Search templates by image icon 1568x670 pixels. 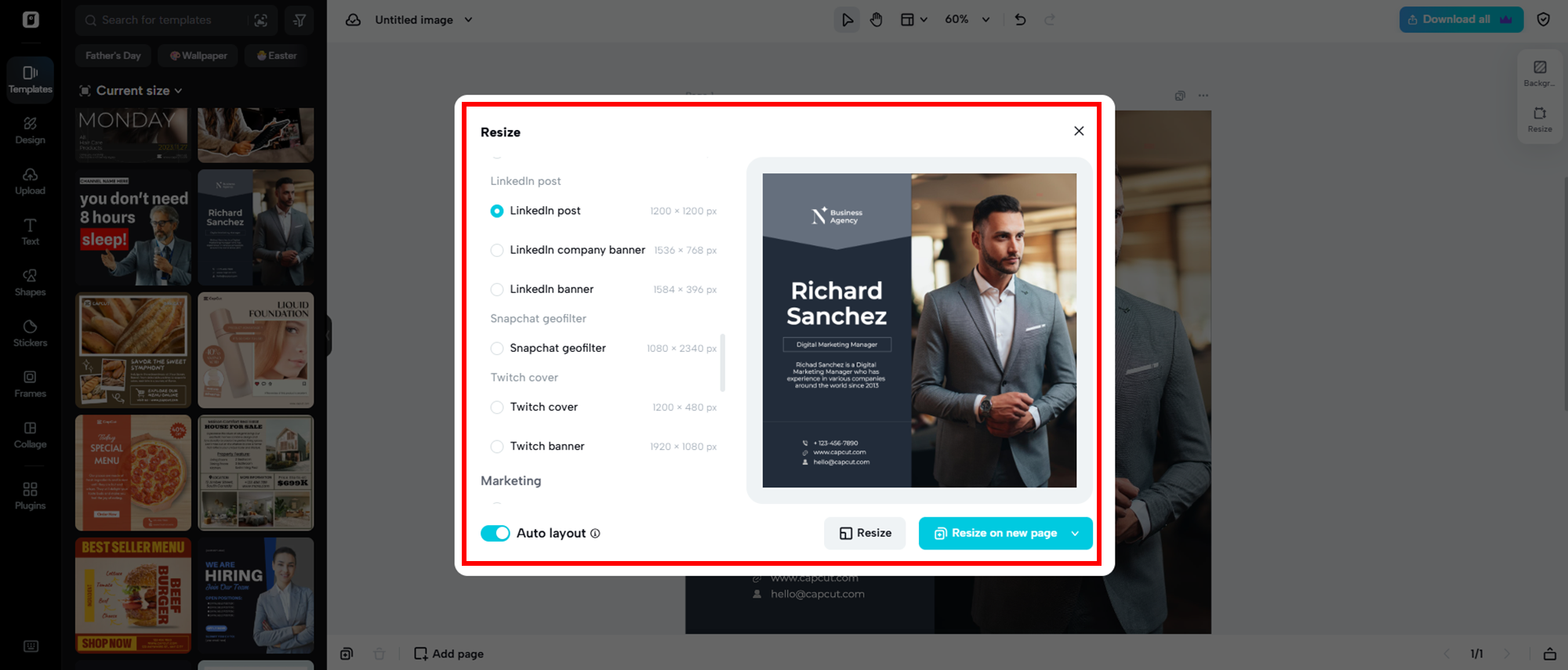pyautogui.click(x=261, y=20)
